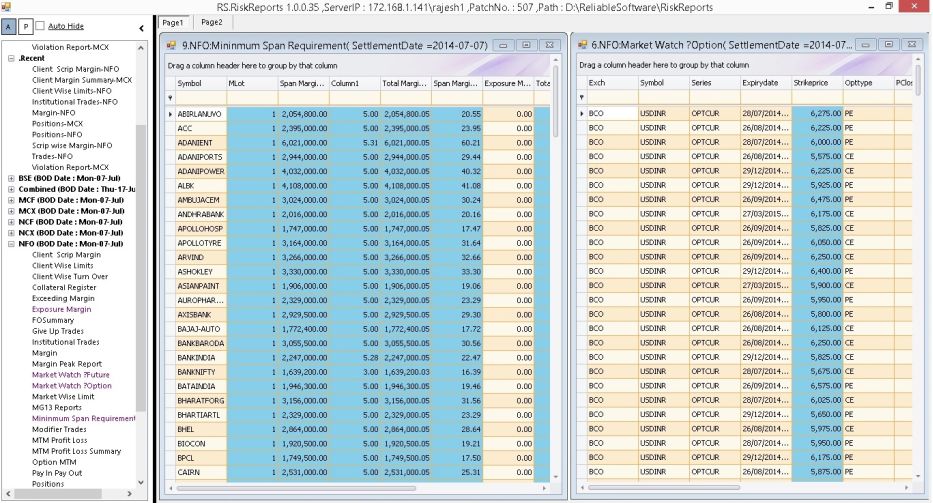
Task: Close the Market Watch ?Option window
Action: point(912,45)
